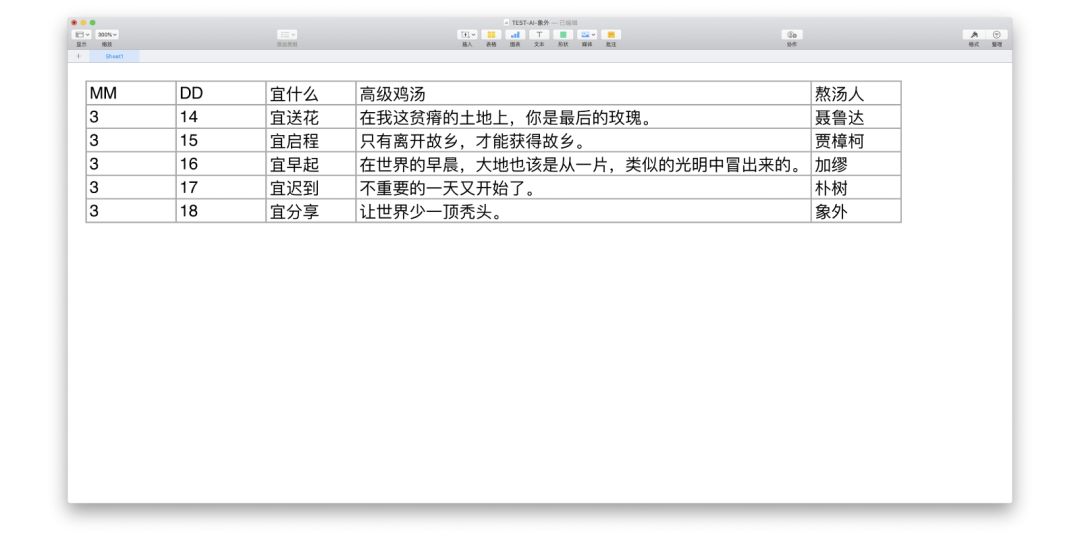Open the Organize (整理) inspector
Viewport: 1080px width, 540px height.
[x=997, y=34]
